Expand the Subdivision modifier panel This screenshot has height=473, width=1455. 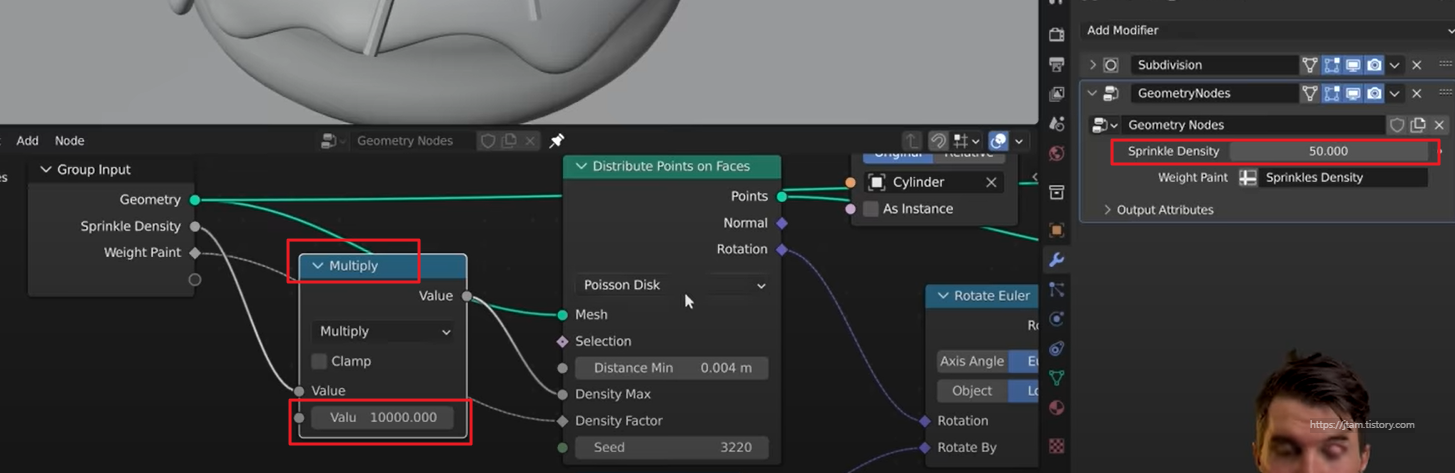coord(1092,65)
